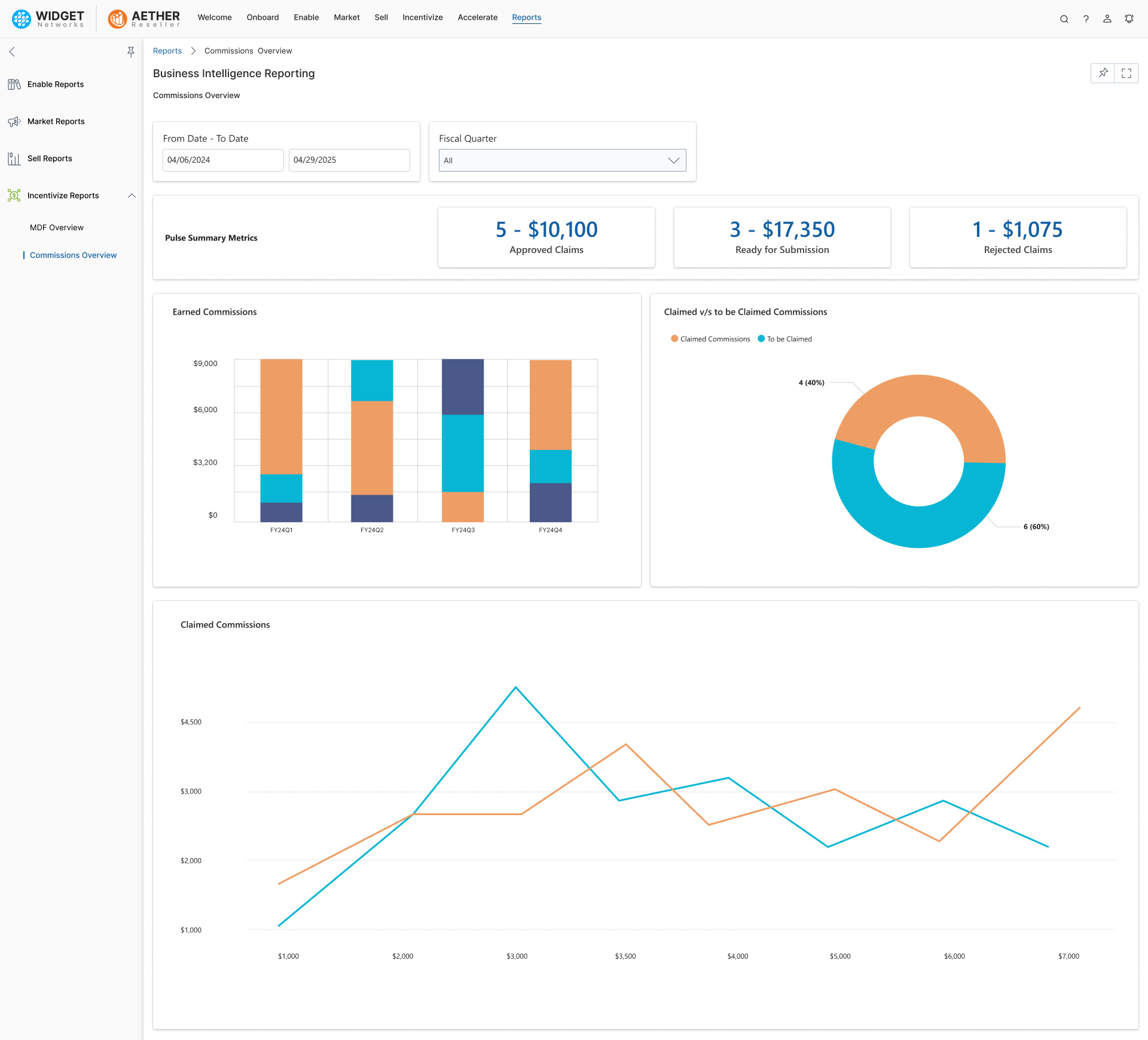
Task: Open the Incentivize top menu
Action: (x=422, y=17)
